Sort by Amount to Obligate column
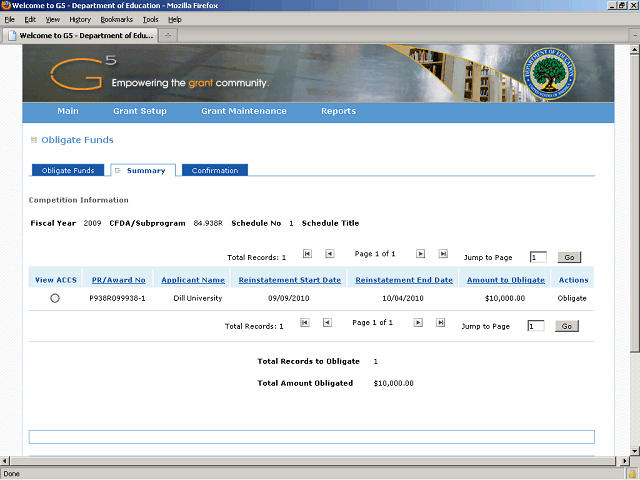640x480 pixels. (506, 280)
